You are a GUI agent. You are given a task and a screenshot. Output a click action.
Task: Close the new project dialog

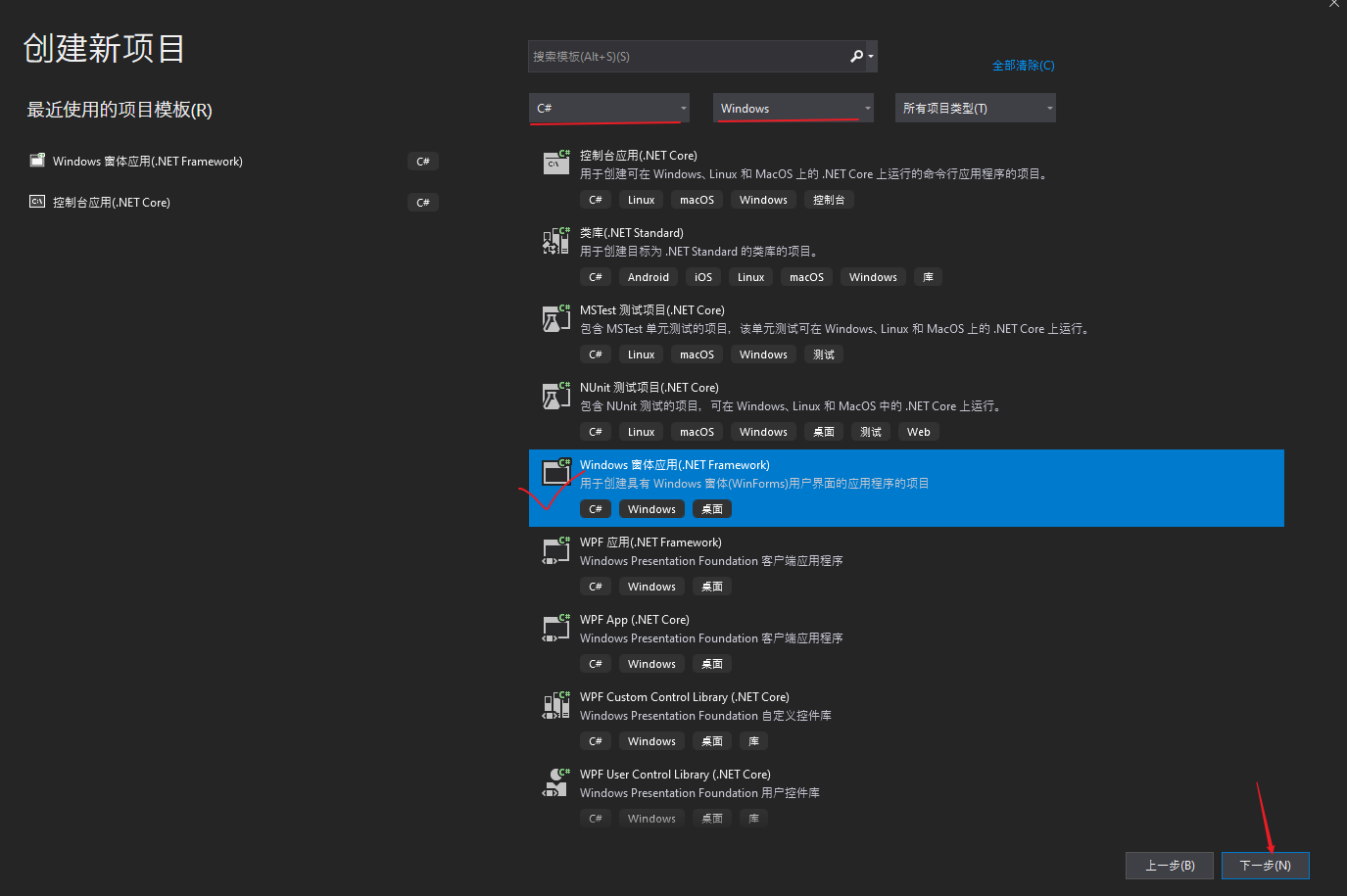click(x=1334, y=4)
